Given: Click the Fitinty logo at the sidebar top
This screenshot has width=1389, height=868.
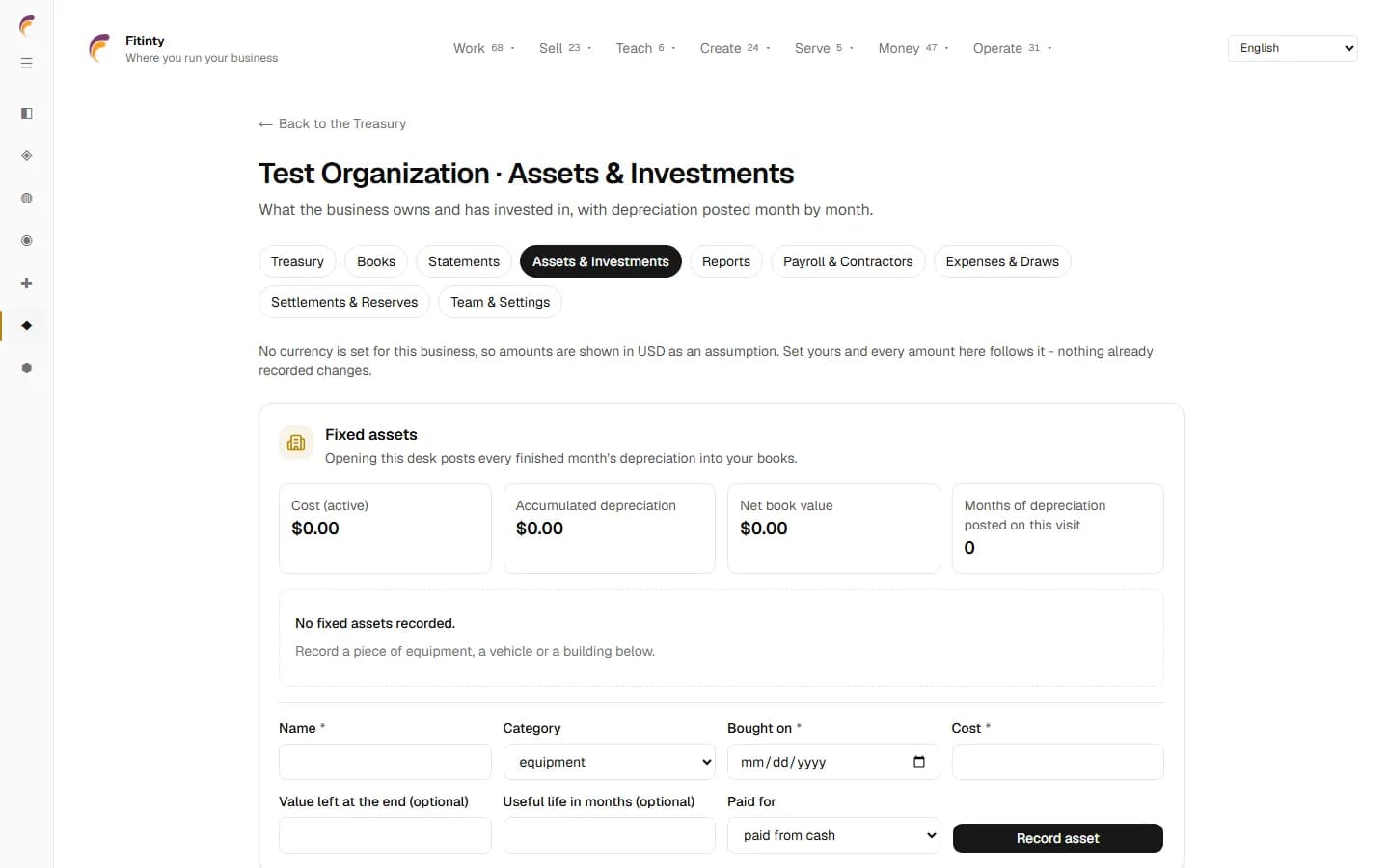Looking at the screenshot, I should 27,25.
